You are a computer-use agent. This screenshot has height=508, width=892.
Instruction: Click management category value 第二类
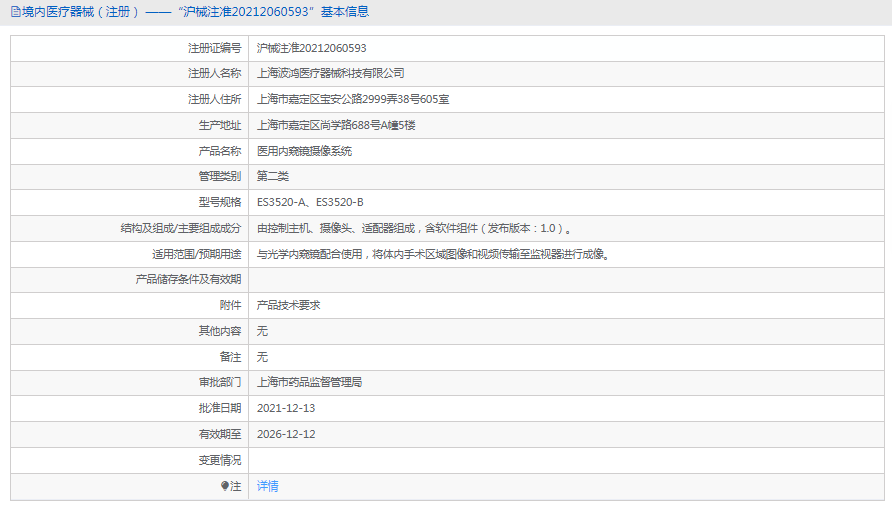point(272,176)
